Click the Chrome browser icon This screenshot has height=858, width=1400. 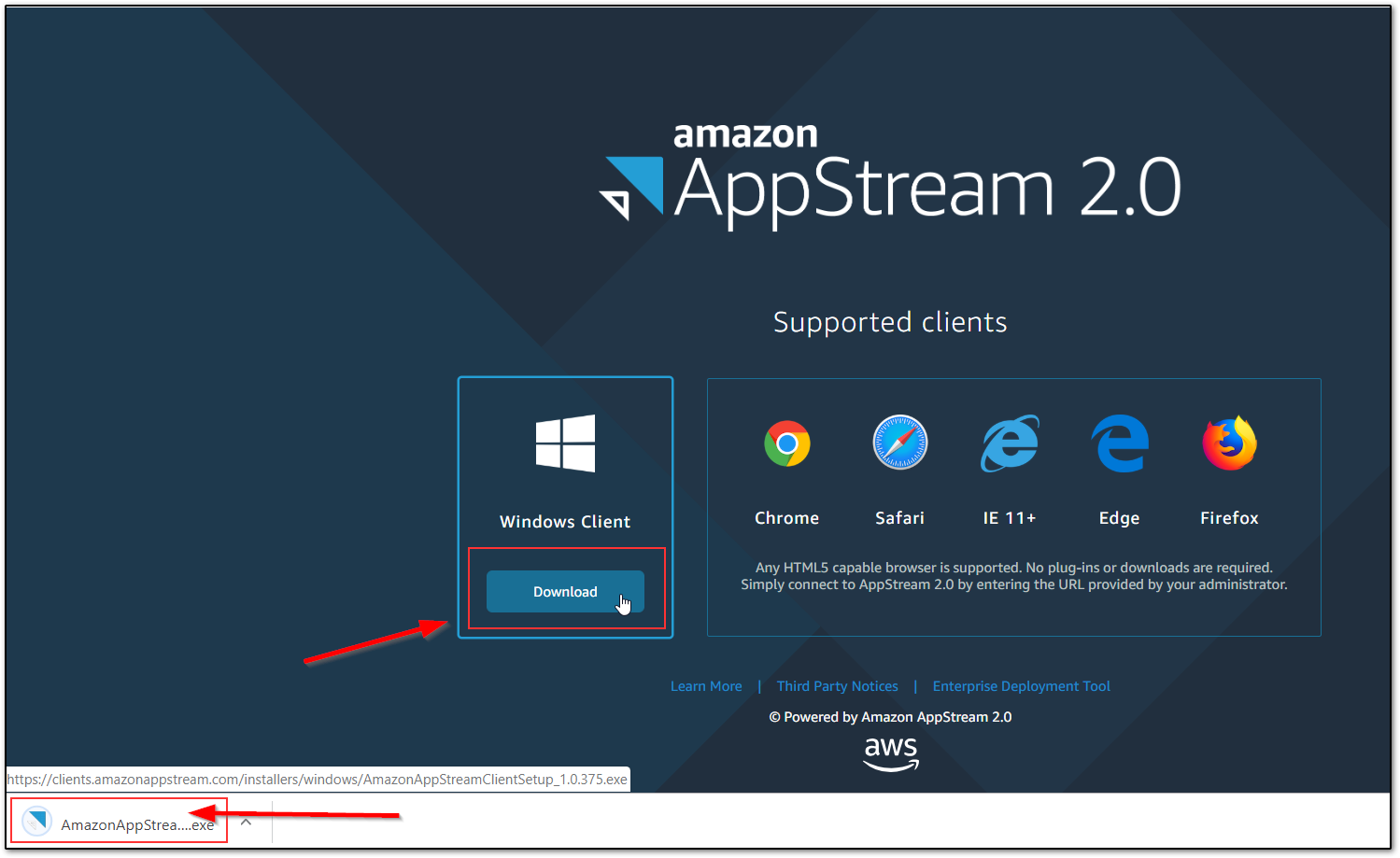coord(786,443)
